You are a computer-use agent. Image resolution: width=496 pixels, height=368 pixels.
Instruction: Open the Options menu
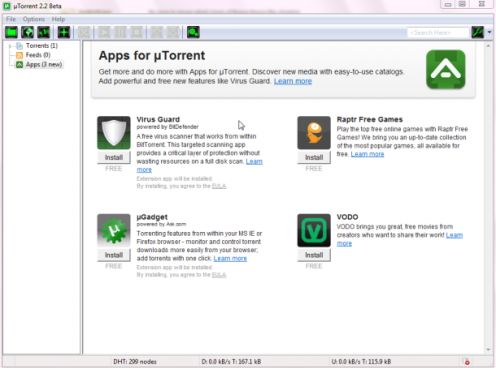[34, 19]
